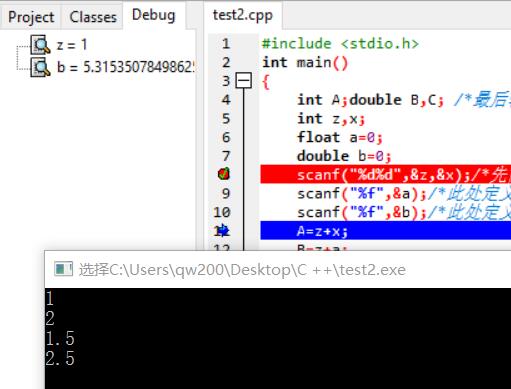The height and width of the screenshot is (389, 511).
Task: Click the scanf("%f",&b) line
Action: 362,212
